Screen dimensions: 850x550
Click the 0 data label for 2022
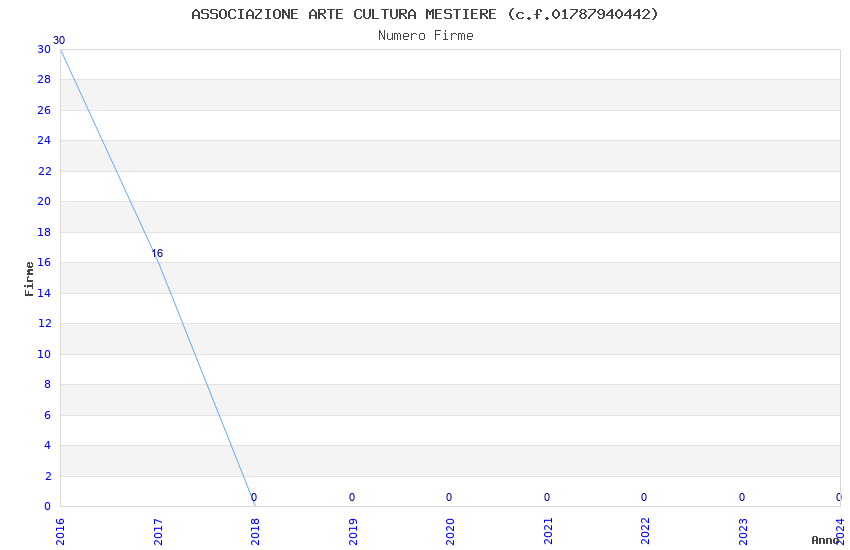[x=644, y=497]
